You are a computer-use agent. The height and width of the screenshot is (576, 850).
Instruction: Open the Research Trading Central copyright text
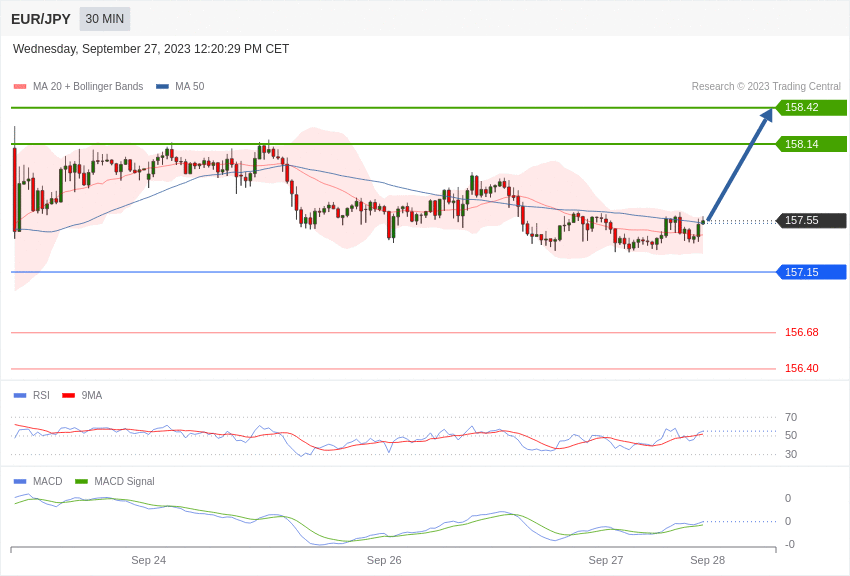click(x=766, y=87)
